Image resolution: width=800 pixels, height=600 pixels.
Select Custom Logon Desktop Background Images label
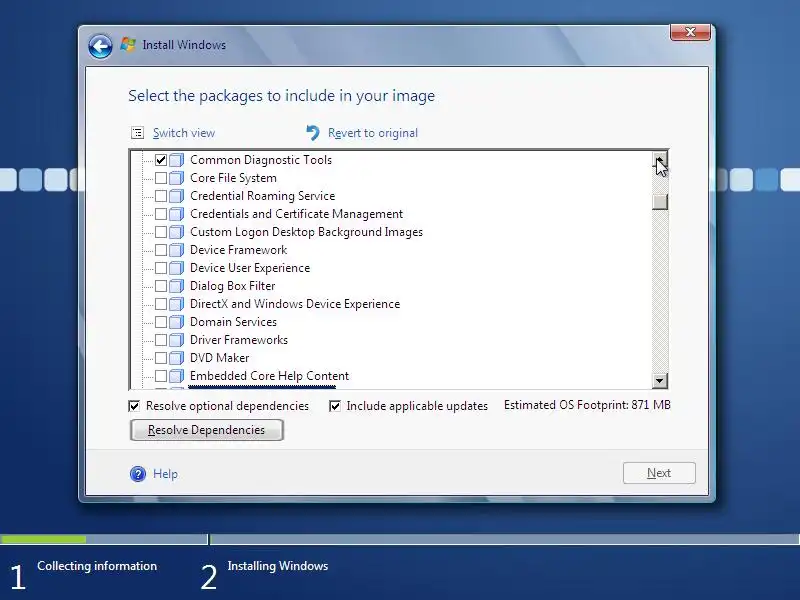[306, 232]
